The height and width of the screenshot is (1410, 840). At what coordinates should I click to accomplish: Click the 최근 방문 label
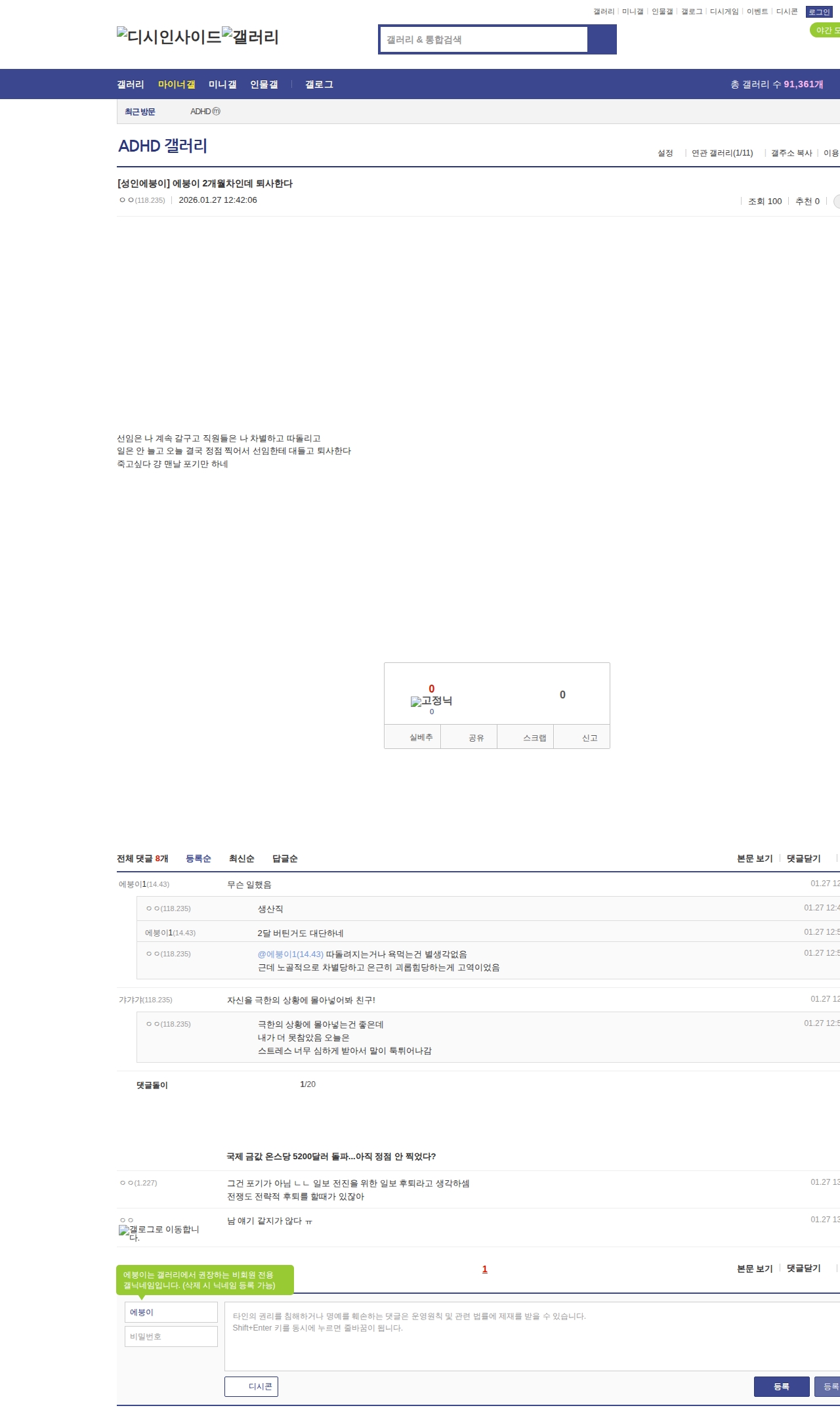point(140,112)
